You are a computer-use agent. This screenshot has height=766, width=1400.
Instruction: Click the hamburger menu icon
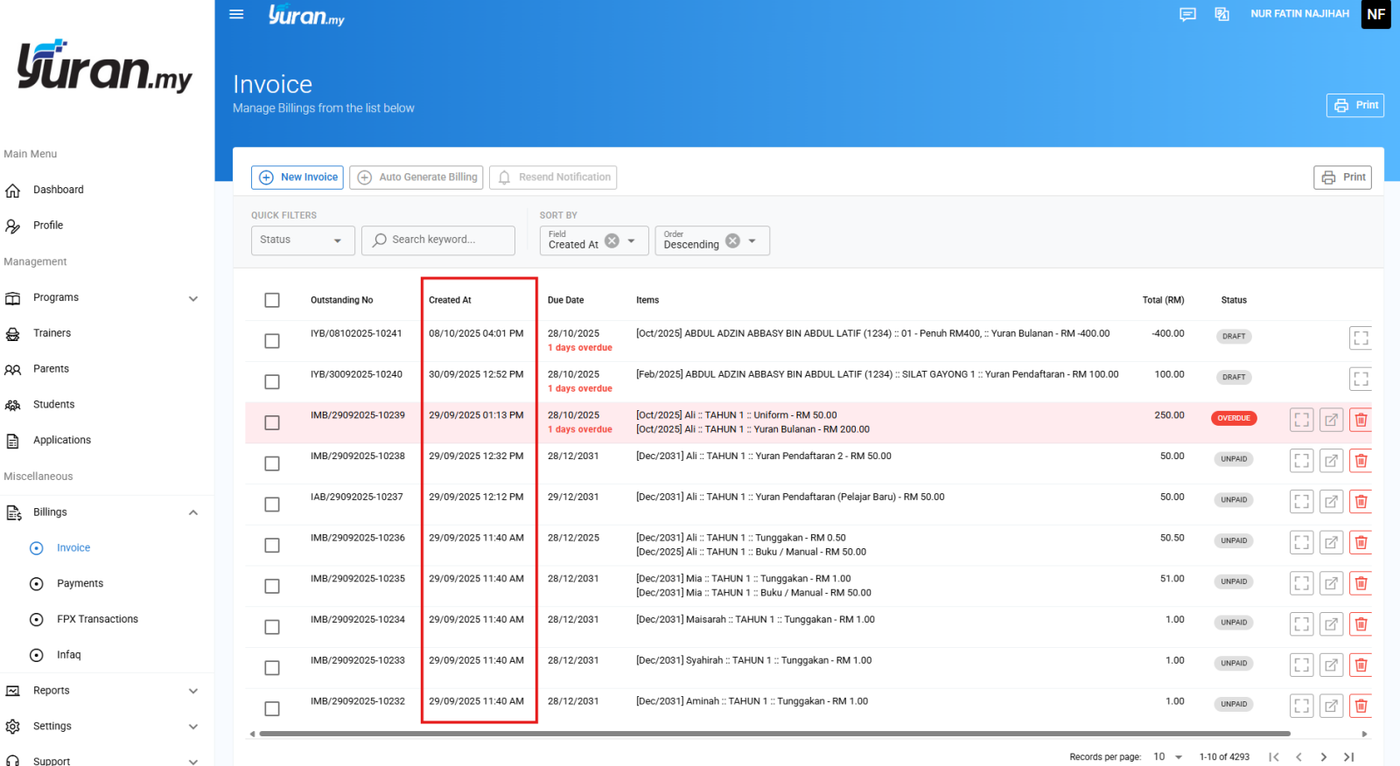[236, 14]
